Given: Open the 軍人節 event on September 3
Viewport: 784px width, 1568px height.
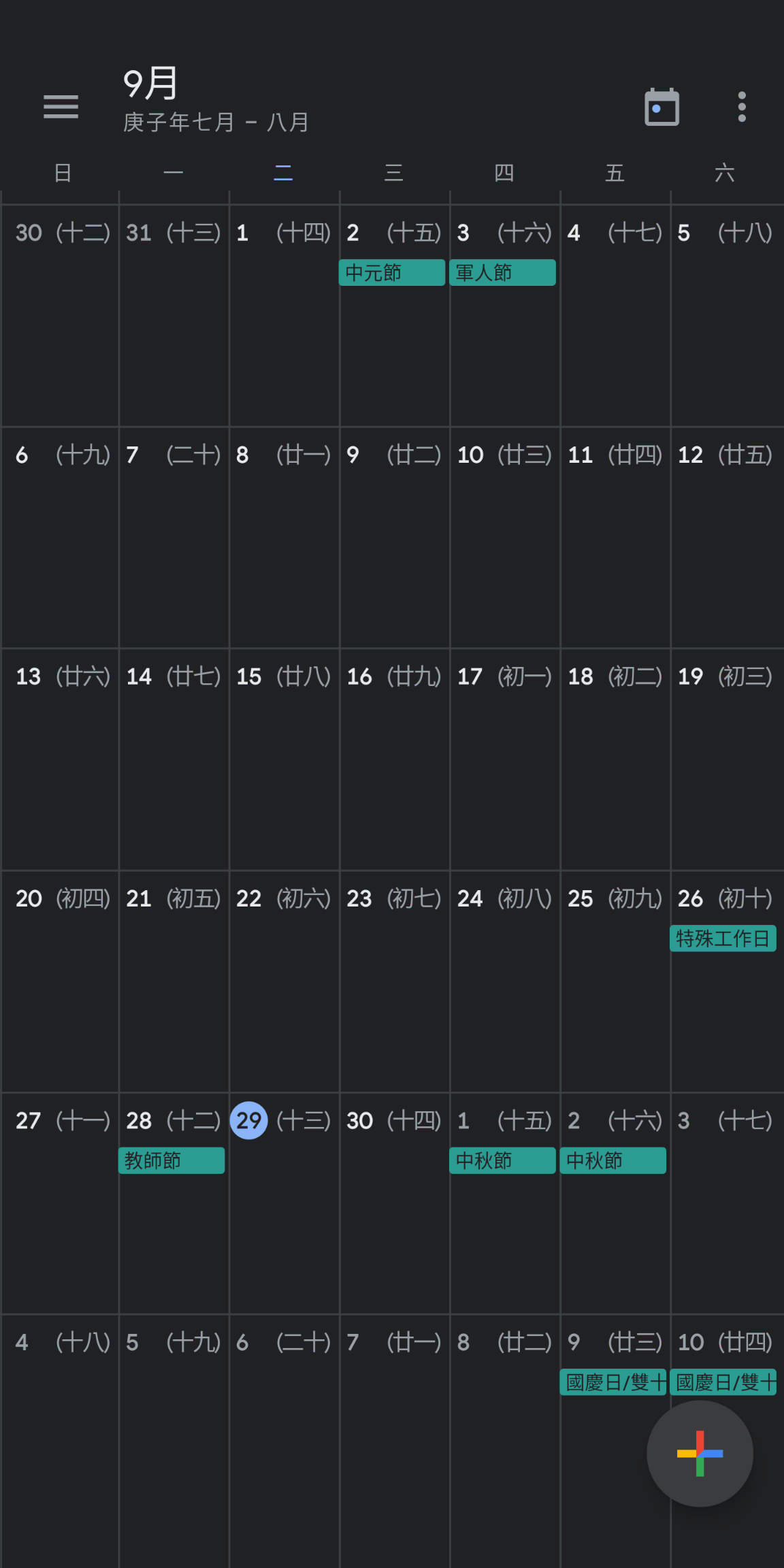Looking at the screenshot, I should [x=502, y=273].
